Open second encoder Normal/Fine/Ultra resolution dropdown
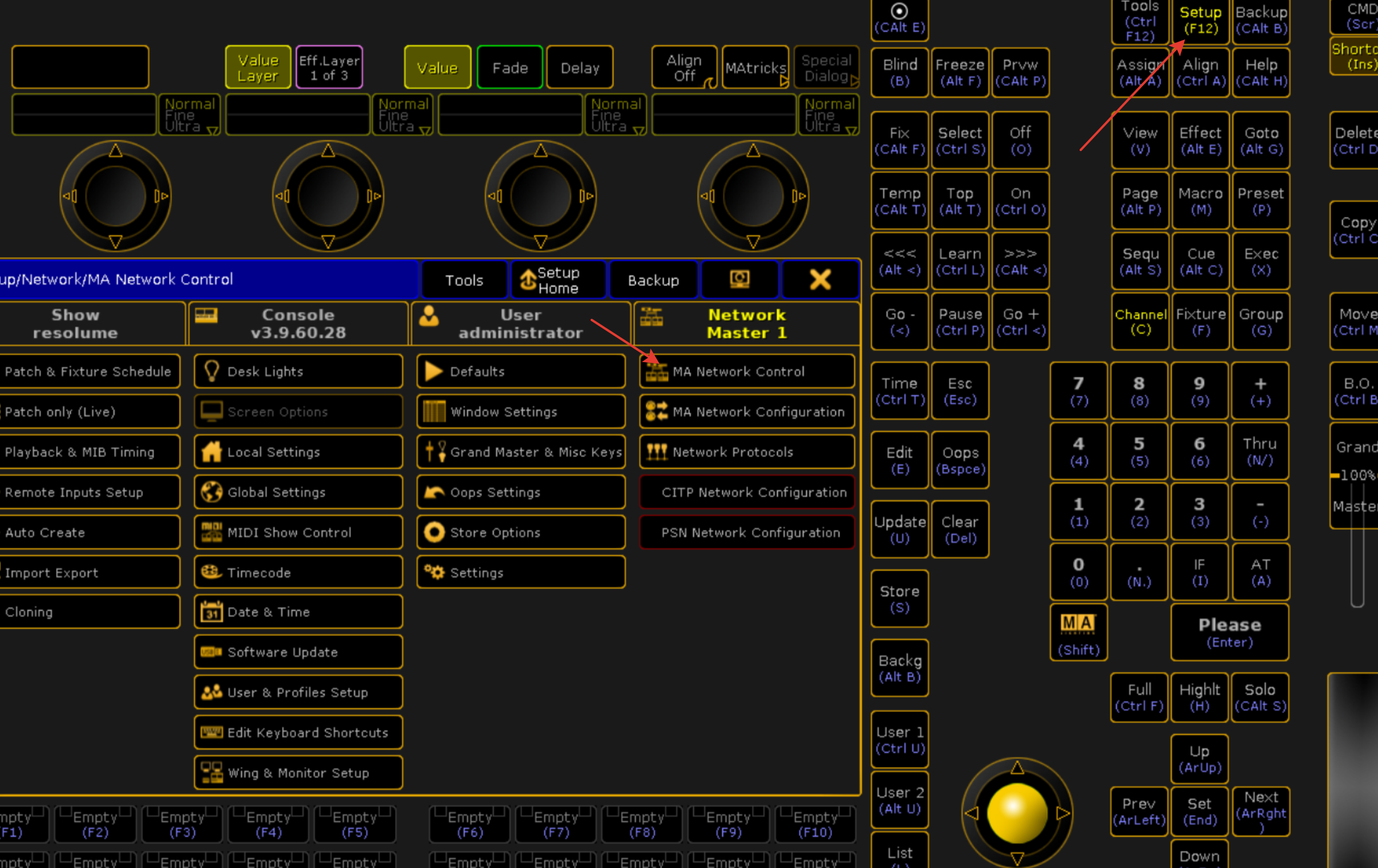The height and width of the screenshot is (868, 1378). pyautogui.click(x=403, y=115)
